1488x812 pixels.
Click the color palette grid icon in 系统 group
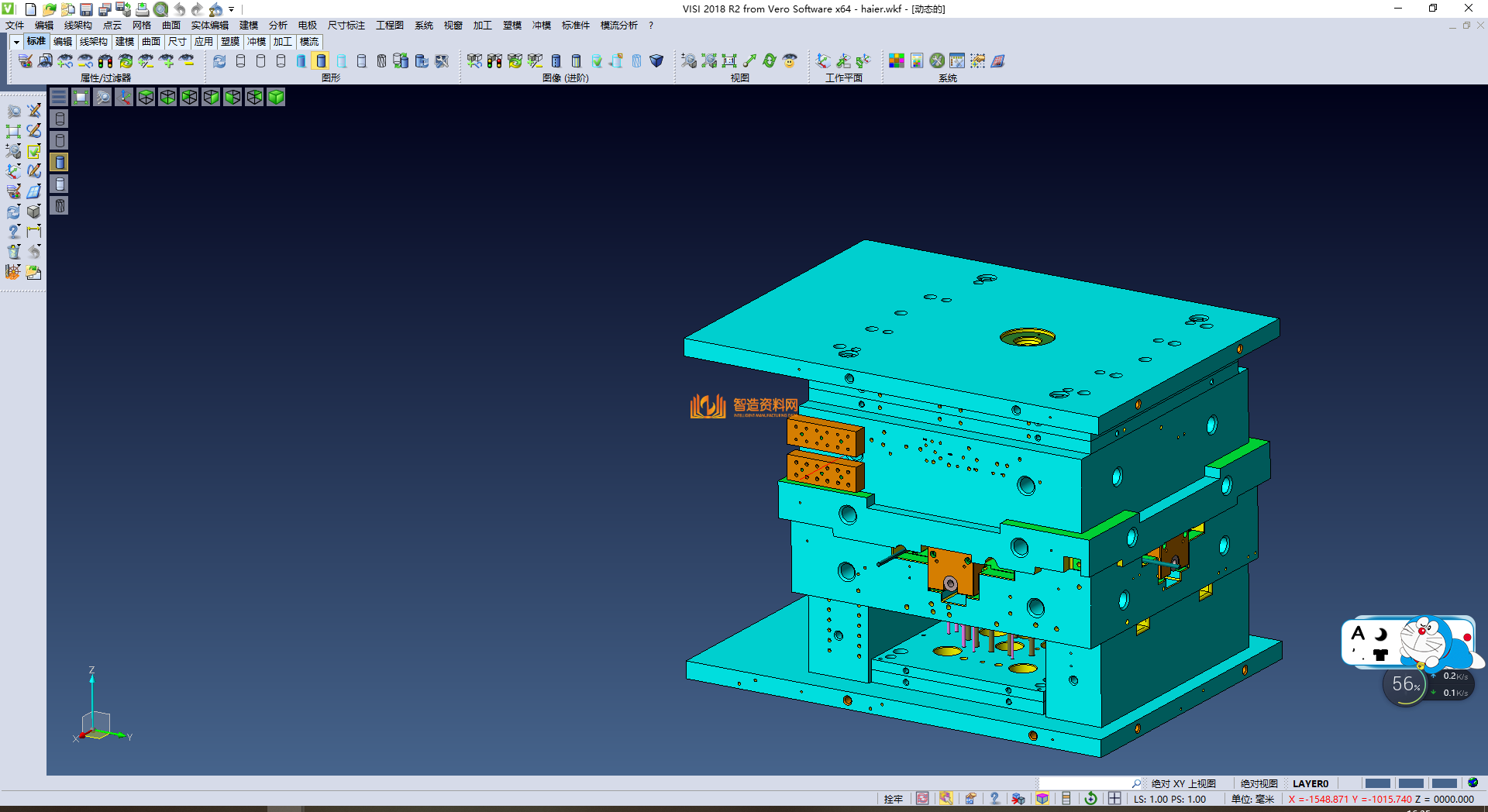[x=897, y=60]
